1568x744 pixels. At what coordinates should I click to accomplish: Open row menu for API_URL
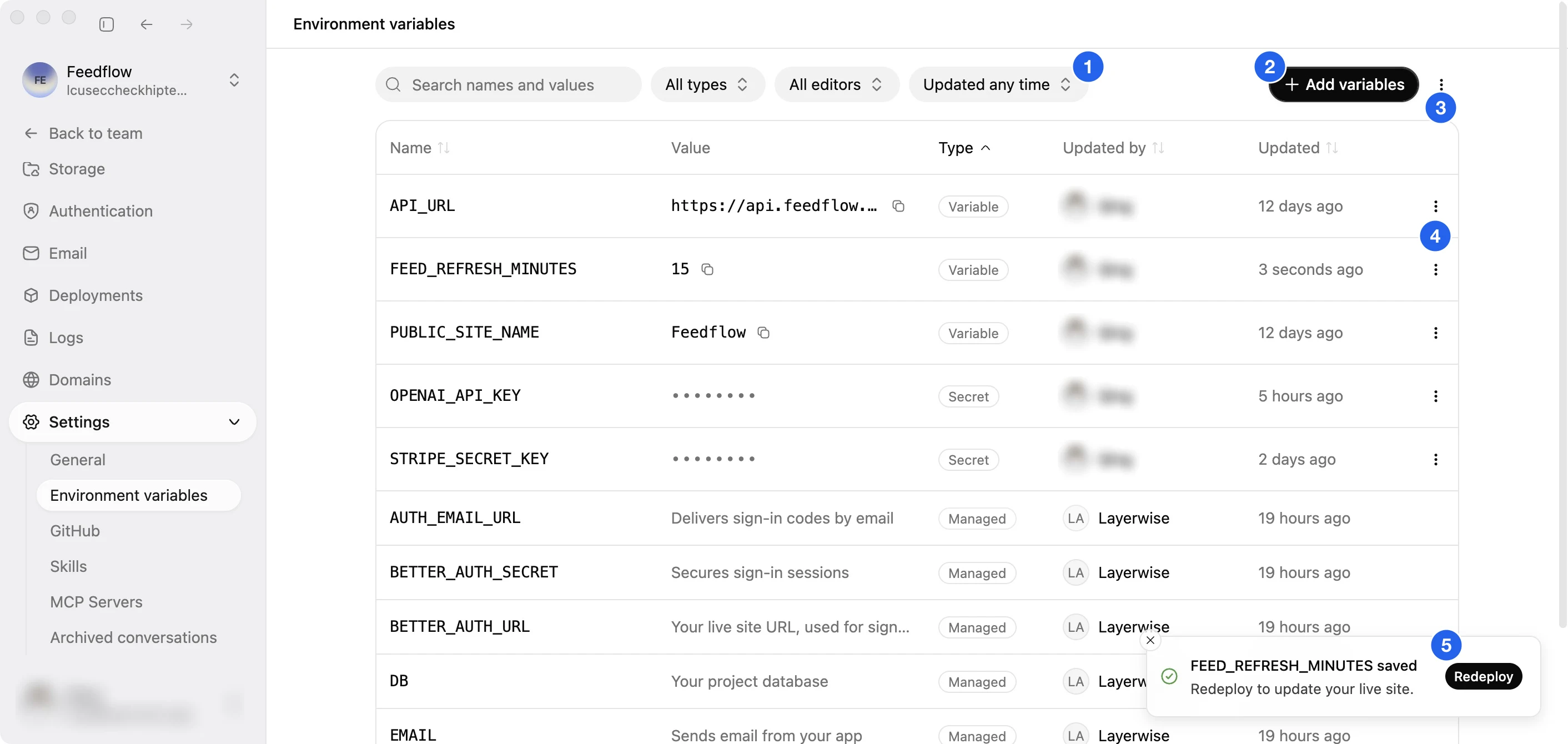pyautogui.click(x=1435, y=206)
